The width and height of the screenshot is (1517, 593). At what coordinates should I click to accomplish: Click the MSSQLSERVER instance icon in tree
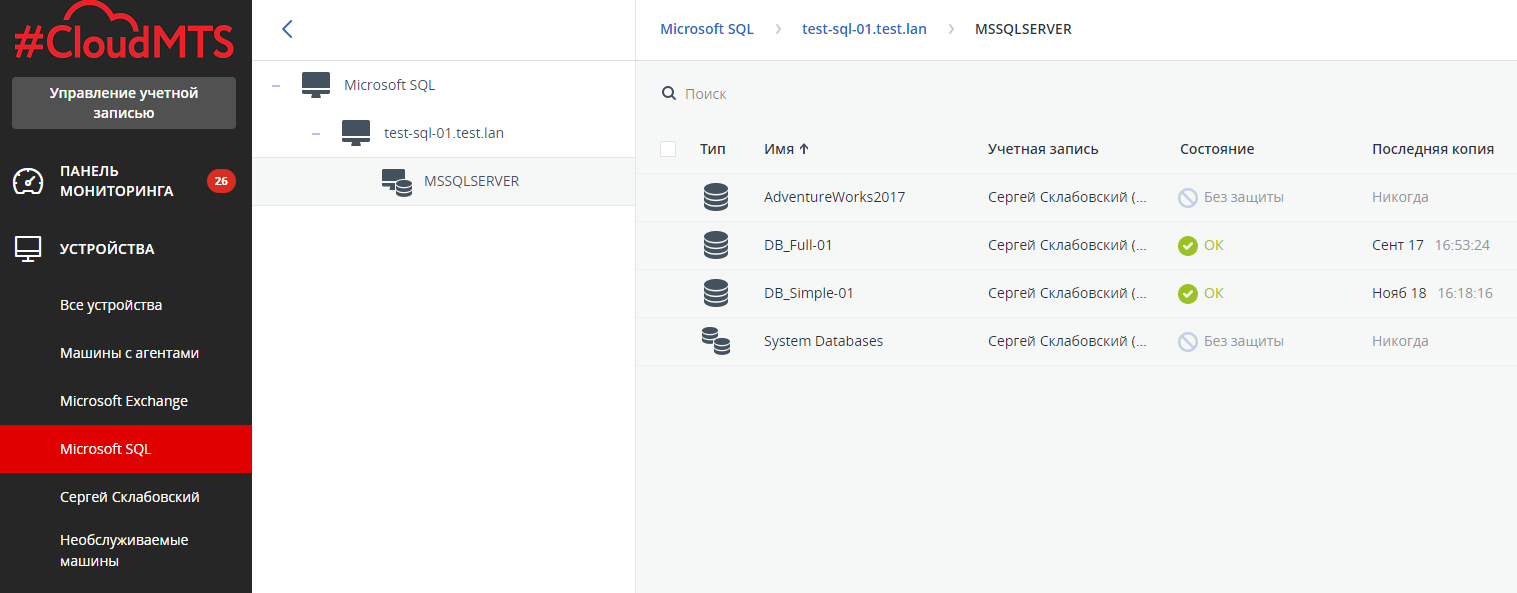click(396, 182)
